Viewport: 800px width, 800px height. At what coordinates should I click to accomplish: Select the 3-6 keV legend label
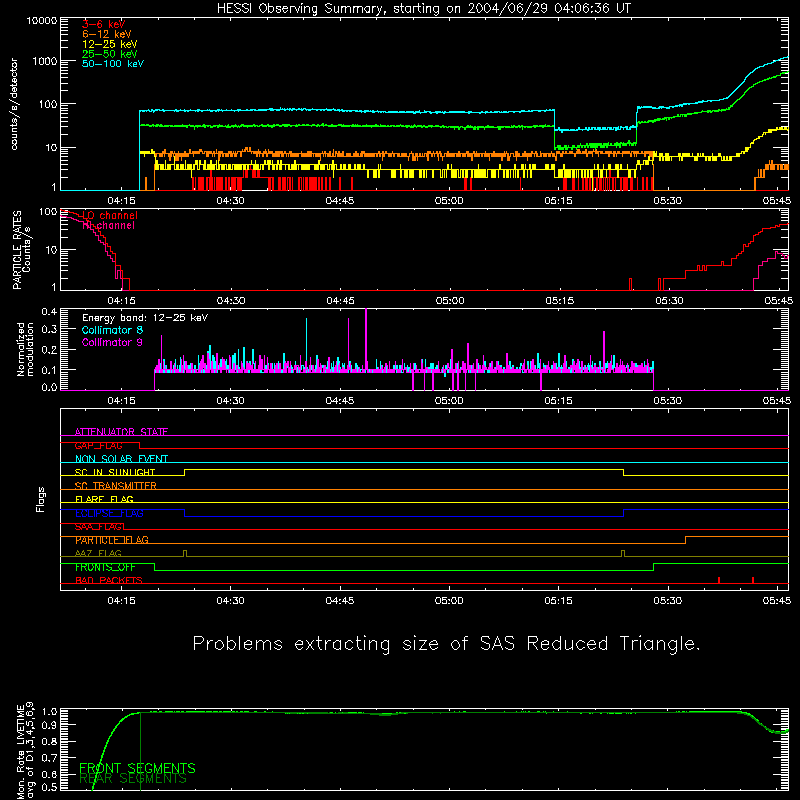(104, 24)
